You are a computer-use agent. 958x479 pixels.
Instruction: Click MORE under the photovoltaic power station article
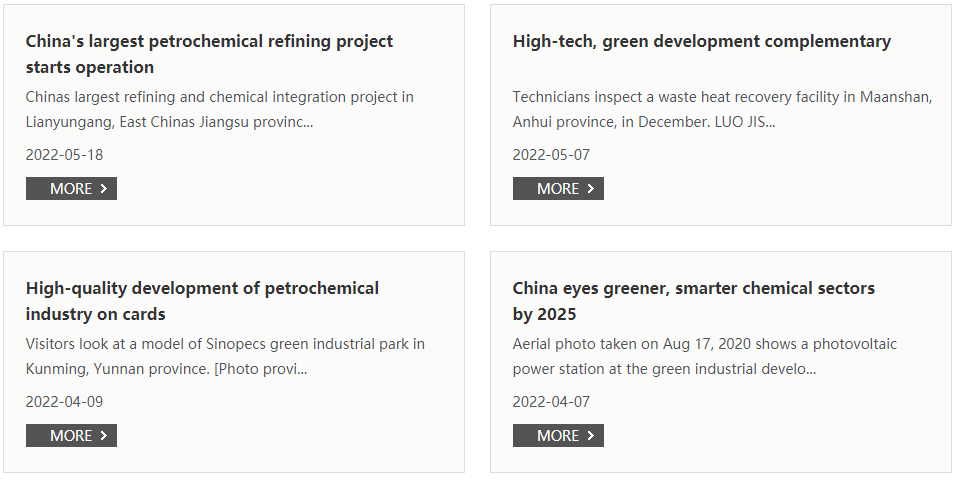(558, 436)
